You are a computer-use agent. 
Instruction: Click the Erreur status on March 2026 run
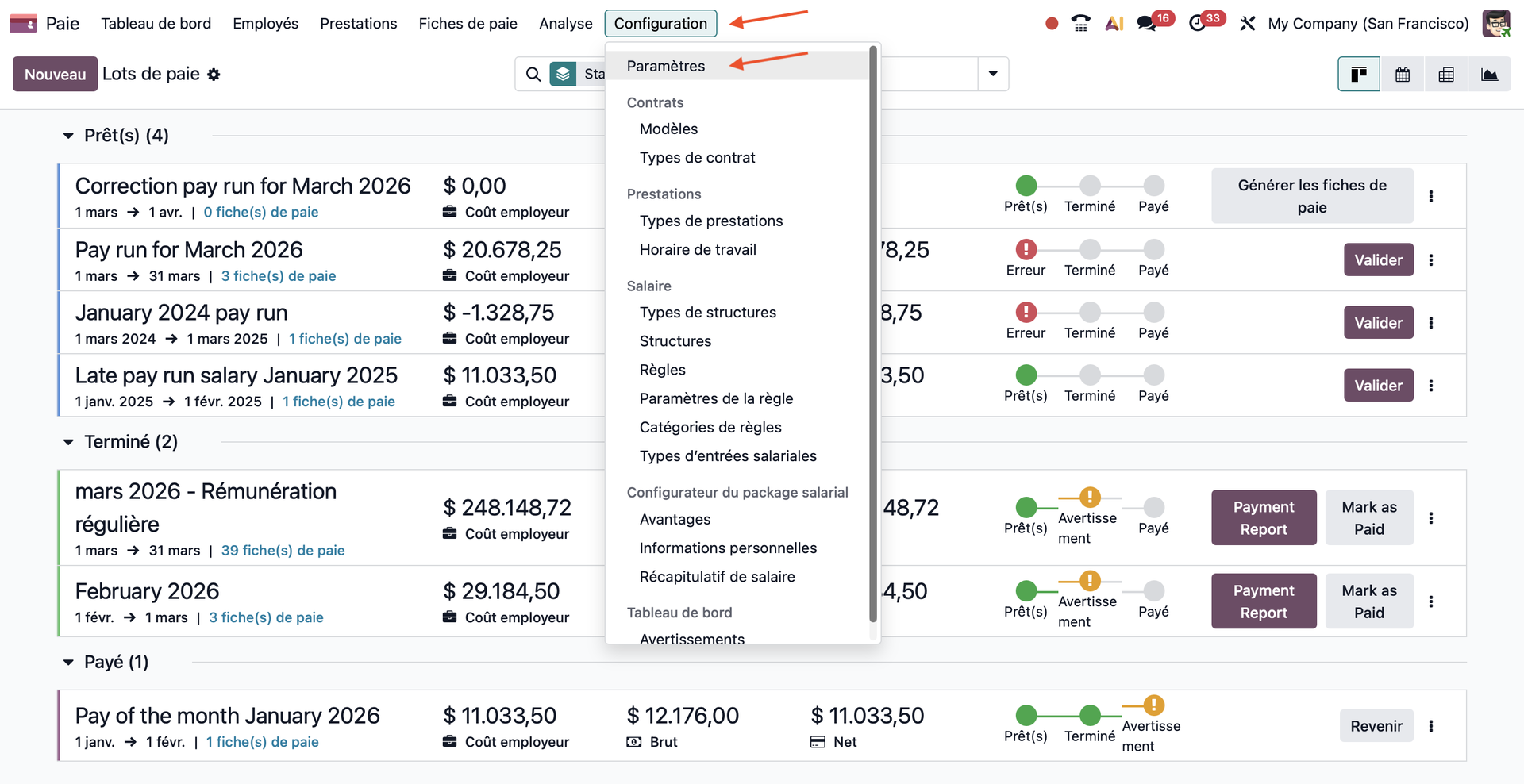coord(1026,250)
